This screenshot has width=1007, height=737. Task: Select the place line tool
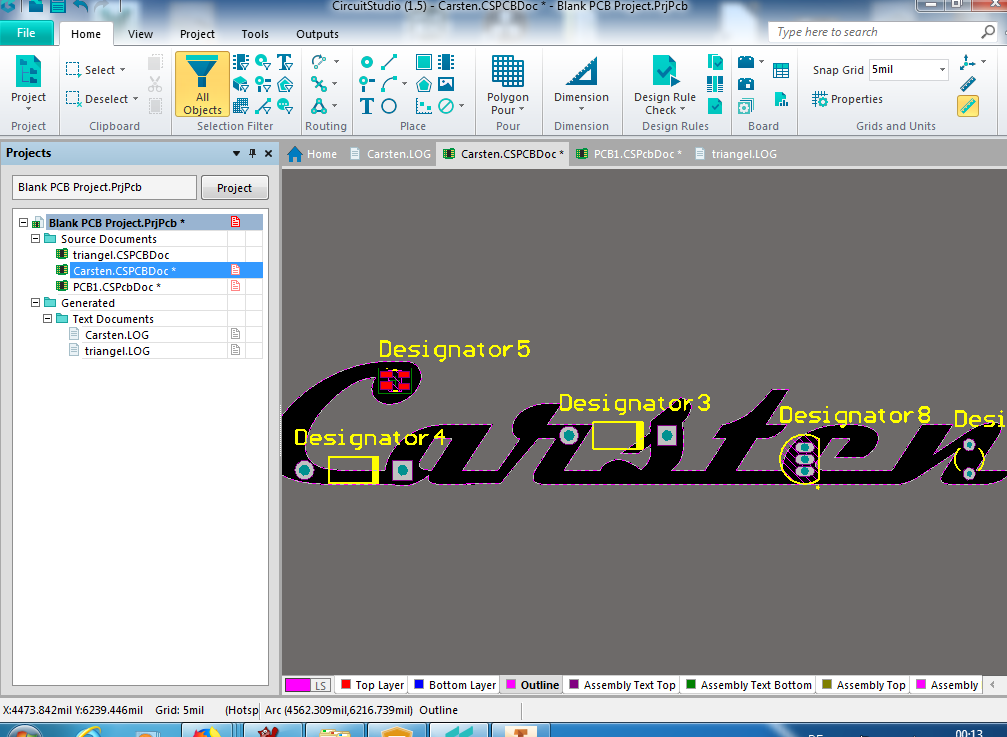click(389, 62)
